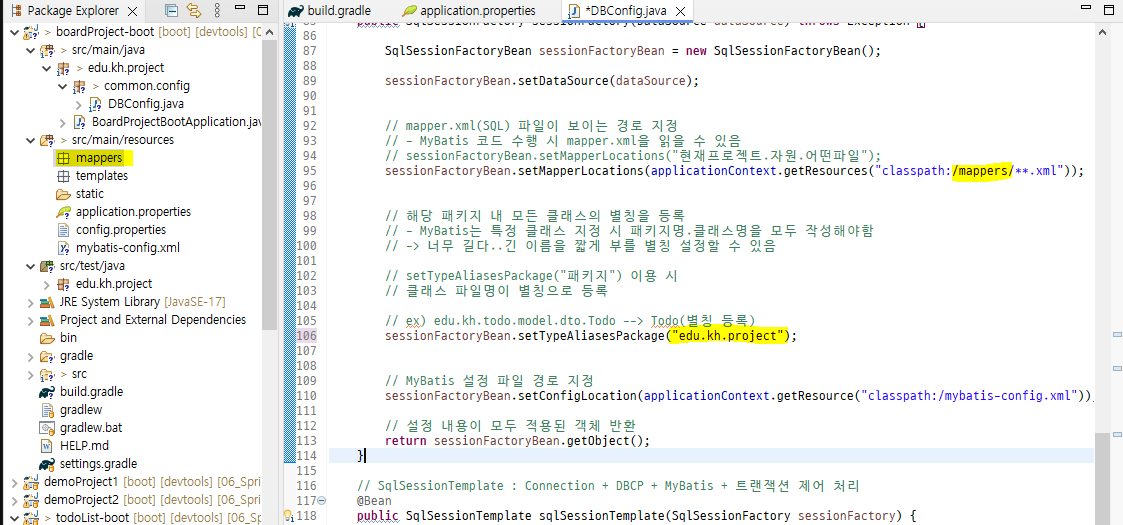
Task: Click line number 106 in the gutter
Action: point(306,335)
